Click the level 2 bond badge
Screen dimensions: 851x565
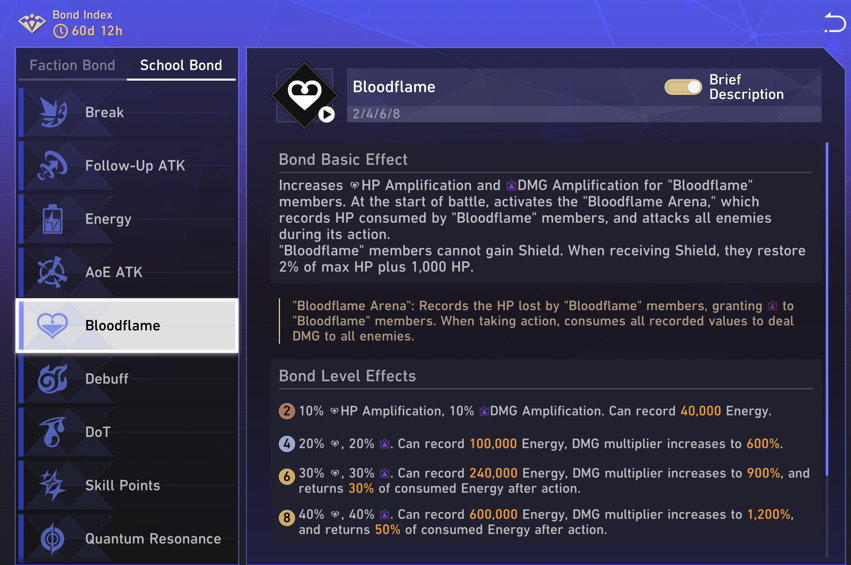287,411
